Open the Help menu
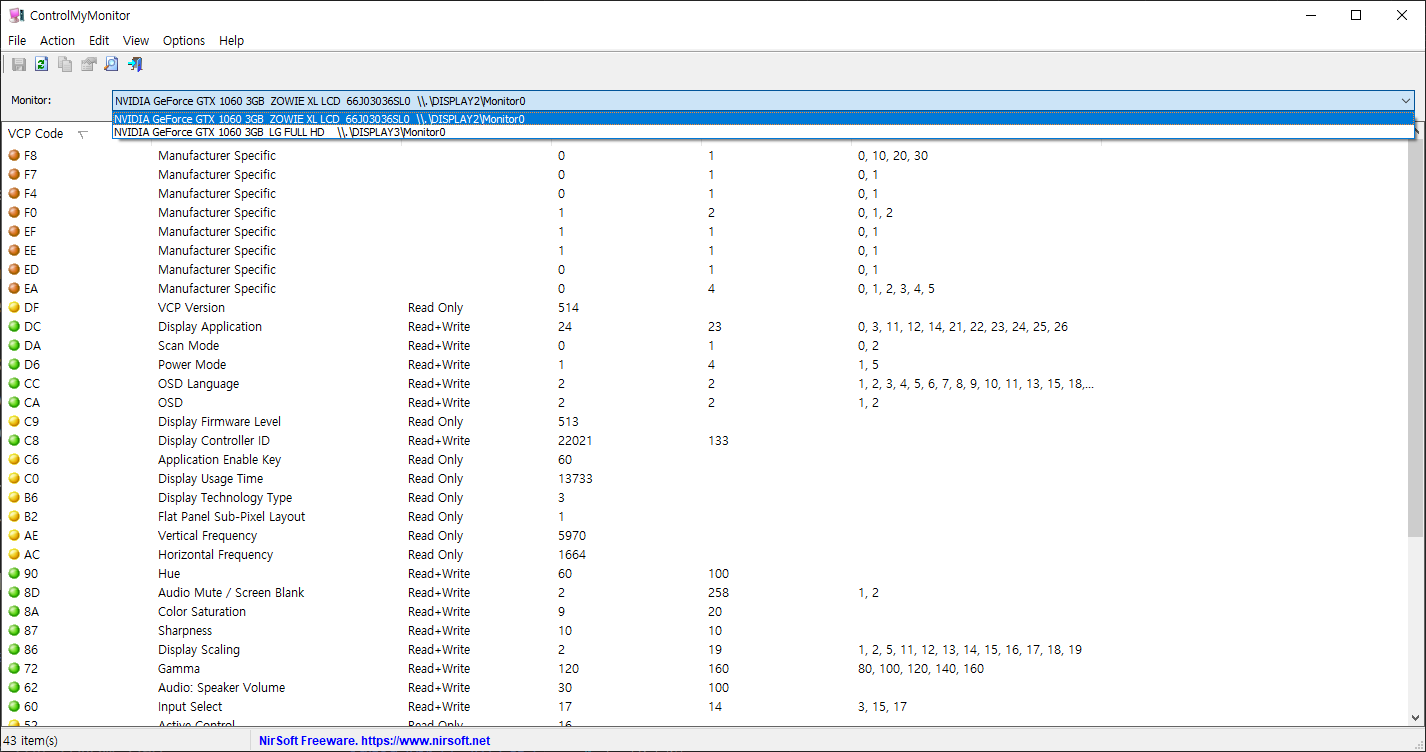The height and width of the screenshot is (752, 1426). tap(231, 41)
